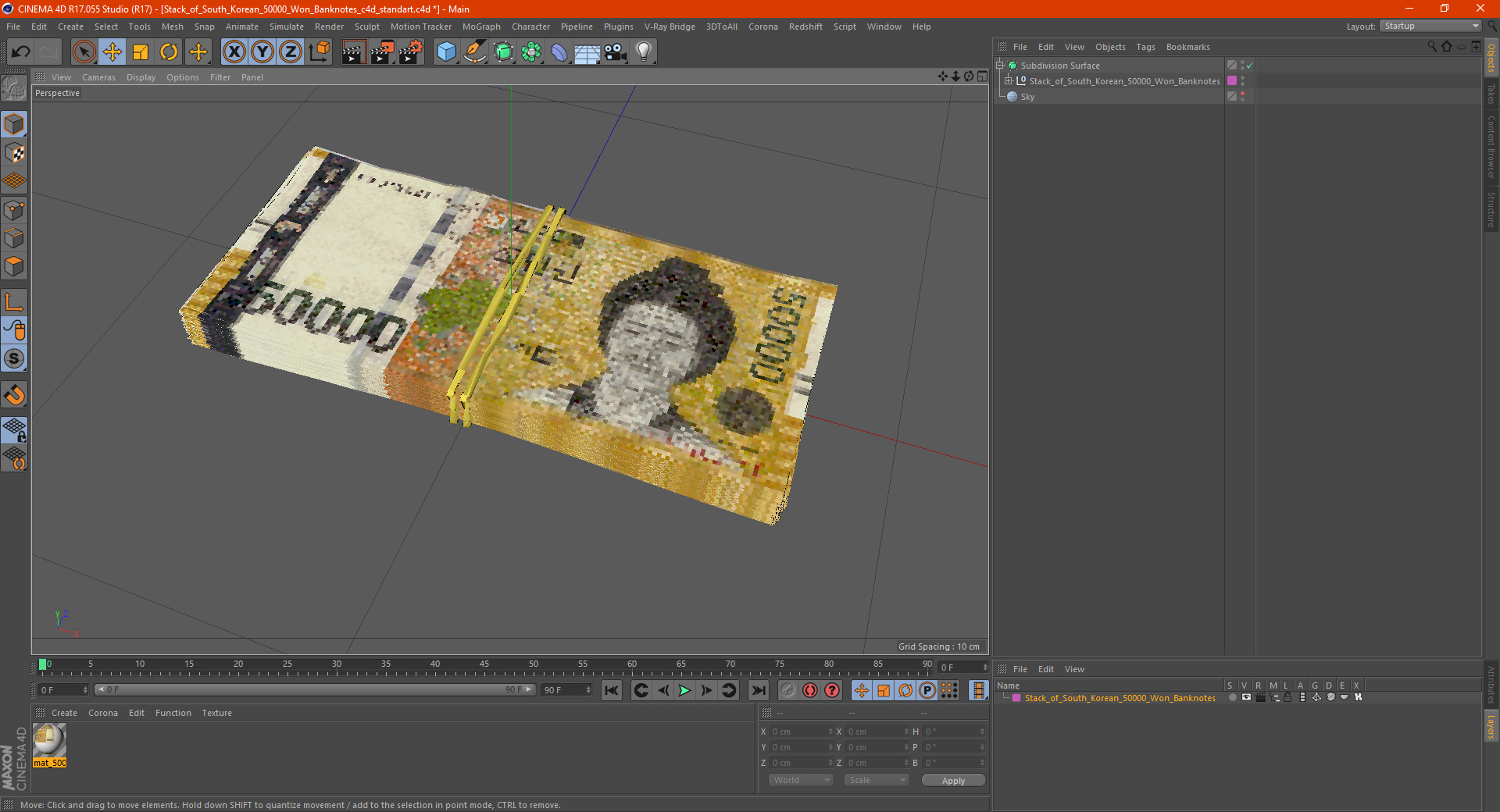Pick the Rotate tool in top toolbar
The width and height of the screenshot is (1500, 812).
click(x=169, y=52)
